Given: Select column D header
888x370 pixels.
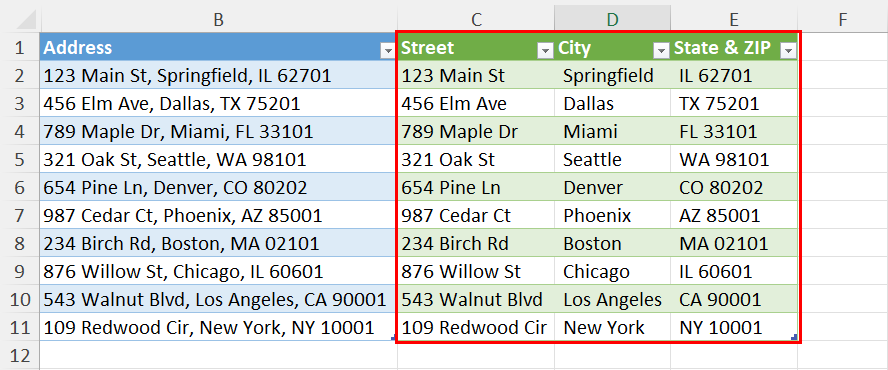Looking at the screenshot, I should pyautogui.click(x=612, y=19).
